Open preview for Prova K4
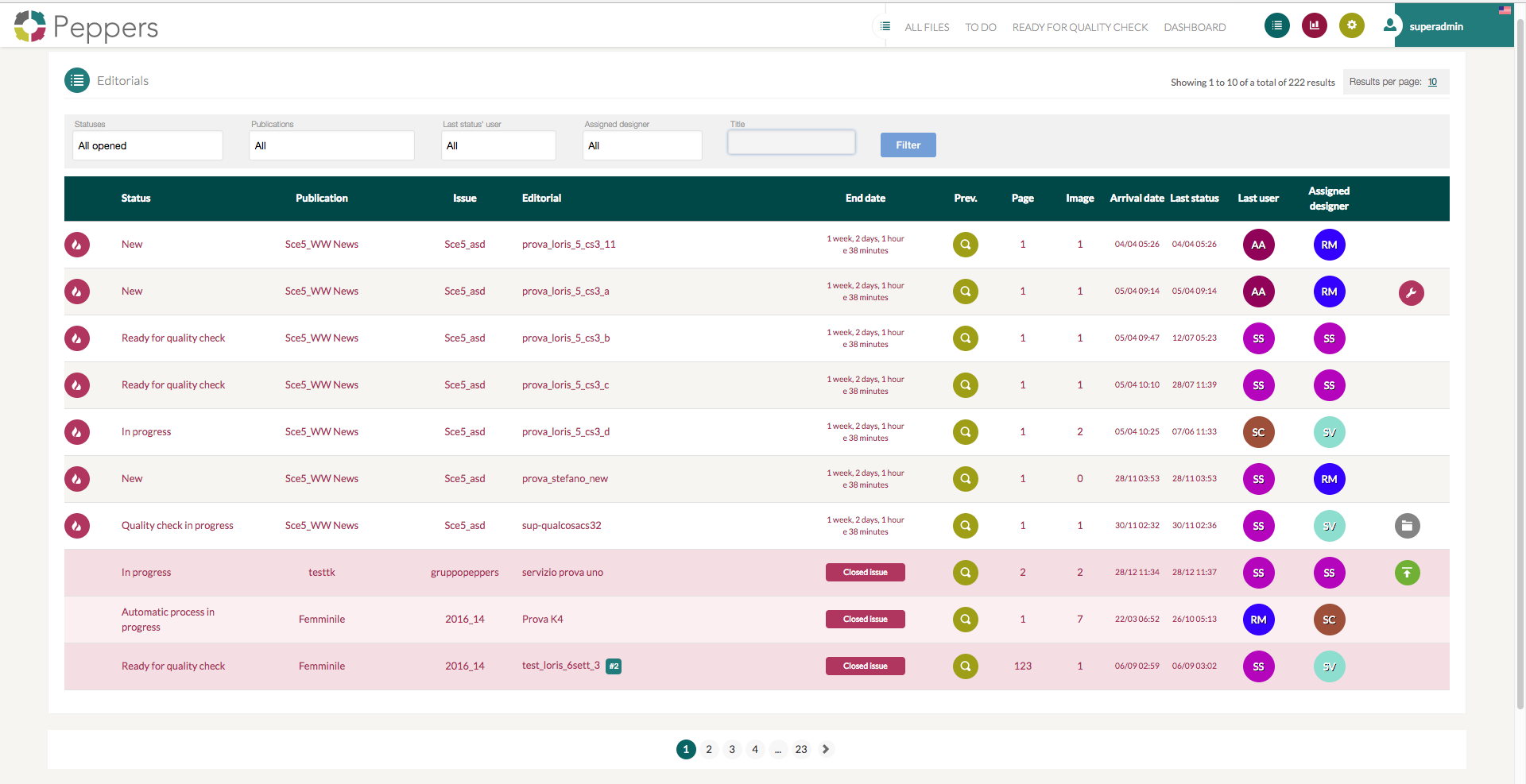 point(965,620)
